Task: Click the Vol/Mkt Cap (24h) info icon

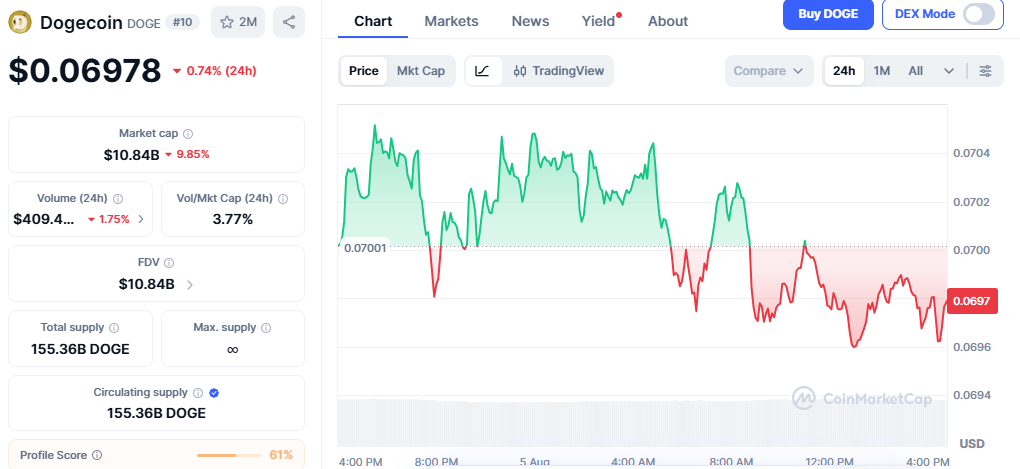Action: click(x=283, y=199)
